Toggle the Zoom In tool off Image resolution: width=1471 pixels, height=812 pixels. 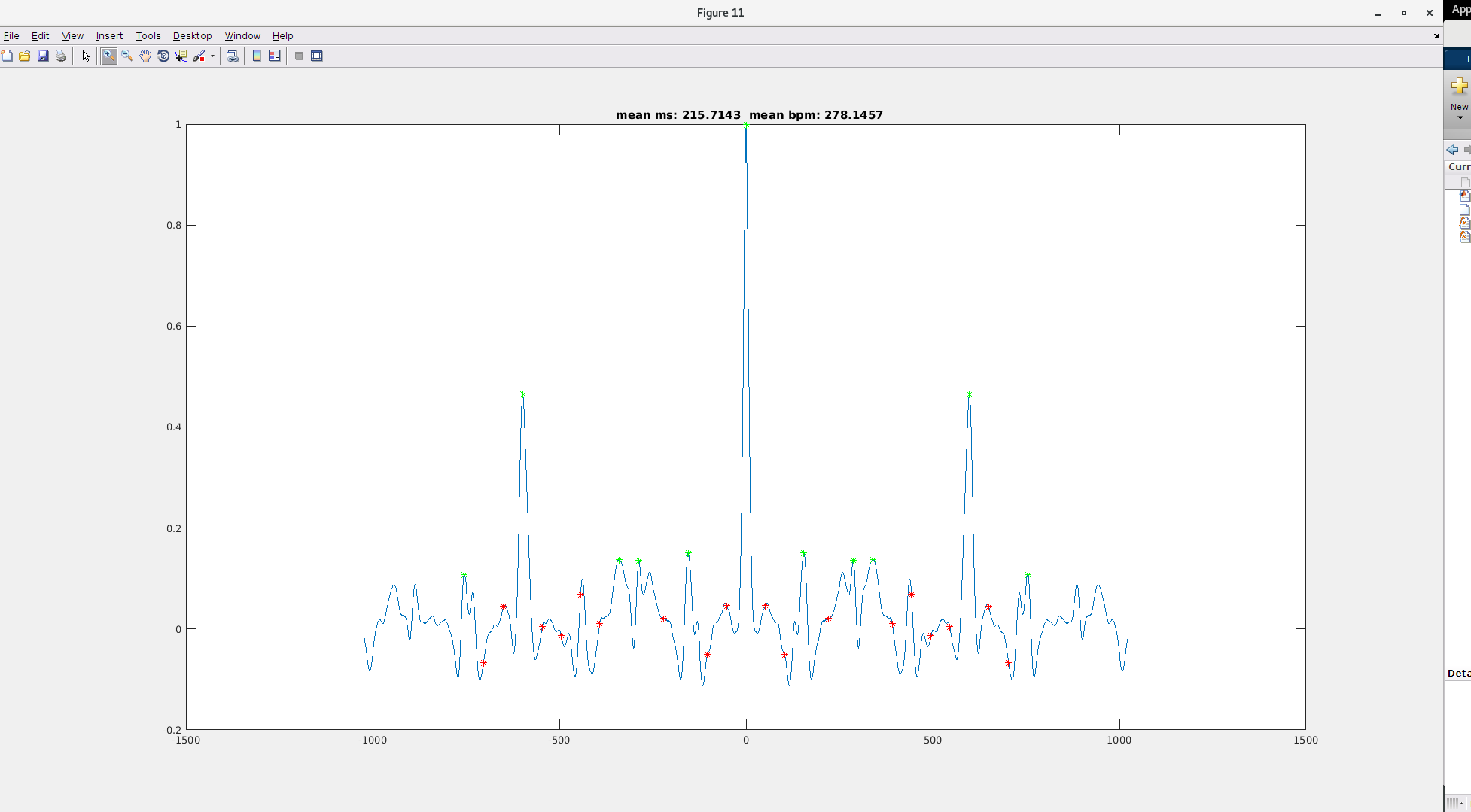[109, 56]
